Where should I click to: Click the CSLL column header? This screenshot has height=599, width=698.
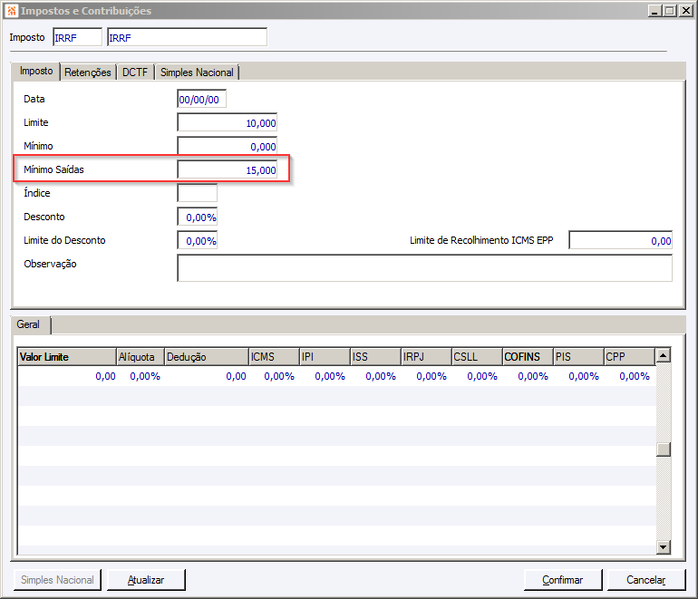coord(477,357)
